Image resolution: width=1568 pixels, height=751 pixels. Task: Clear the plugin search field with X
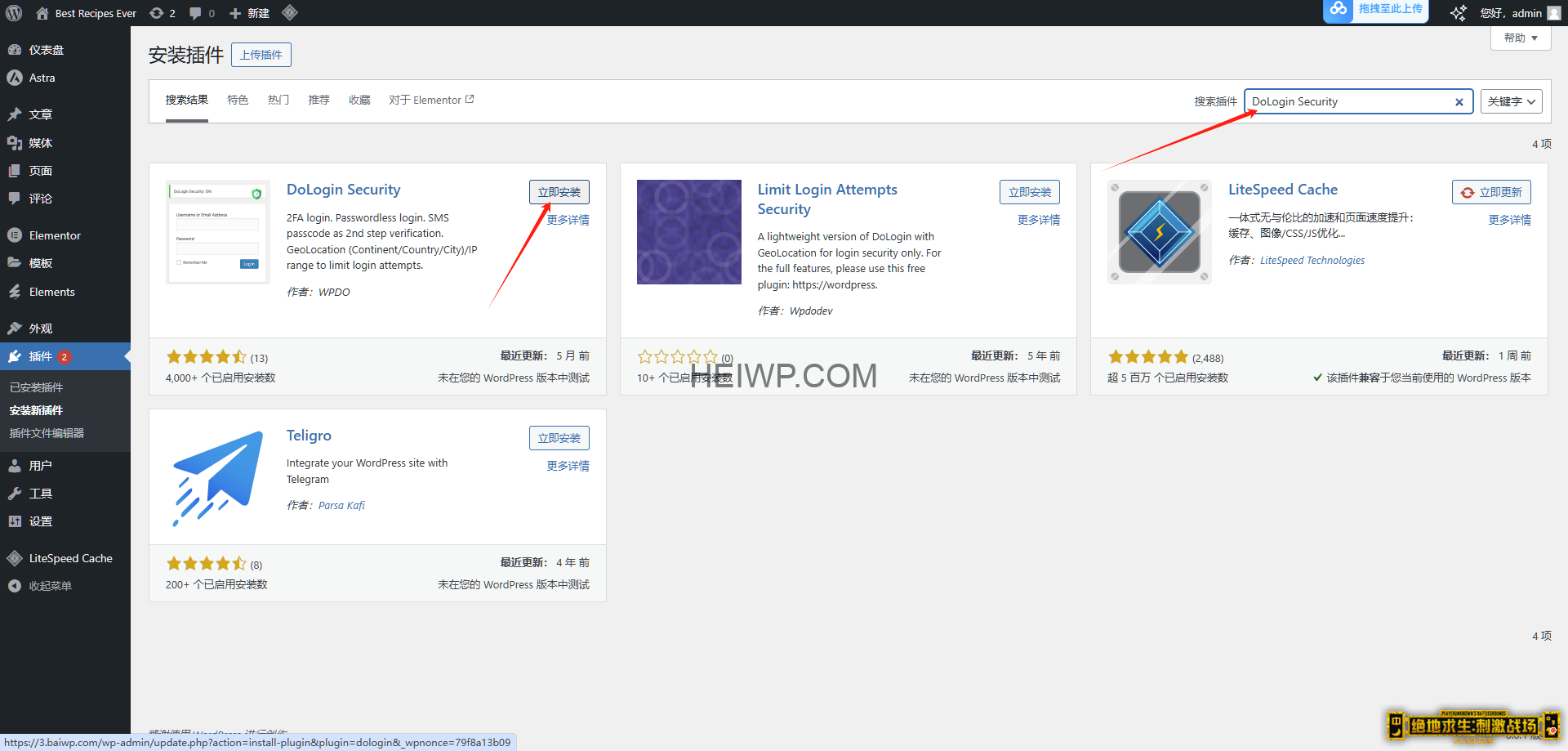click(1459, 102)
